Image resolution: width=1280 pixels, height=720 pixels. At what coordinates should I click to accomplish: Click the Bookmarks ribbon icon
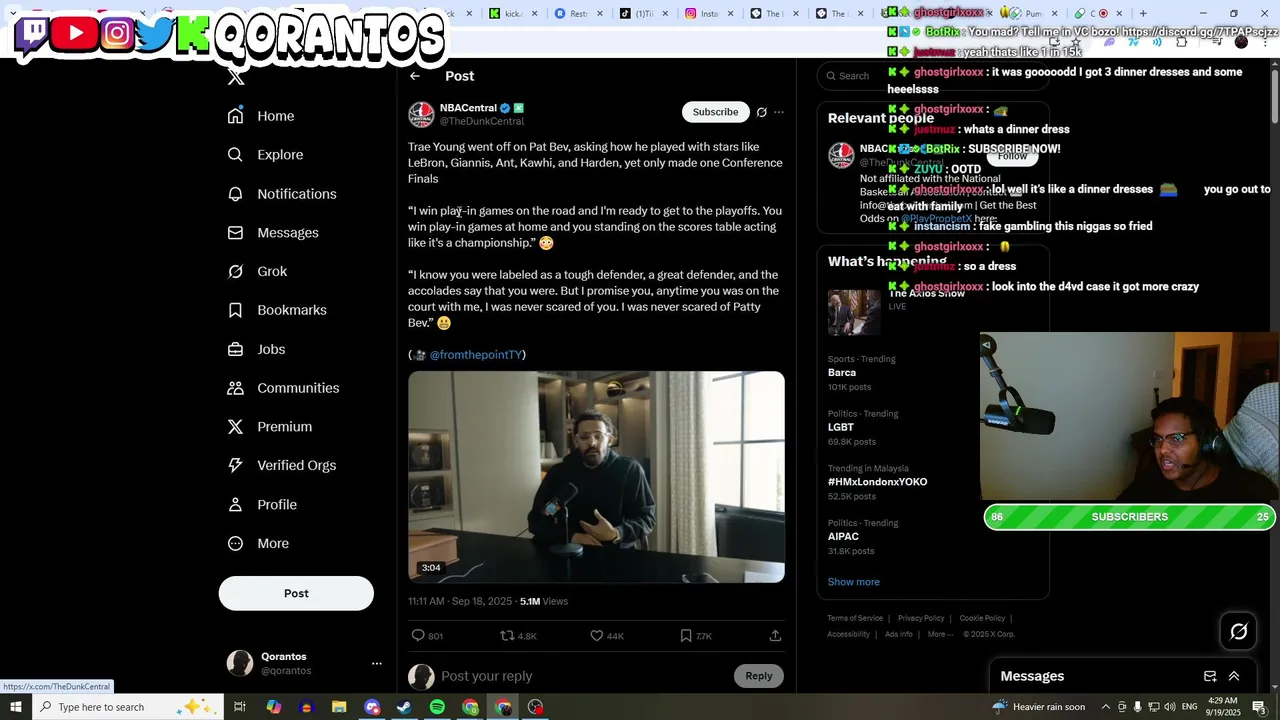coord(235,310)
